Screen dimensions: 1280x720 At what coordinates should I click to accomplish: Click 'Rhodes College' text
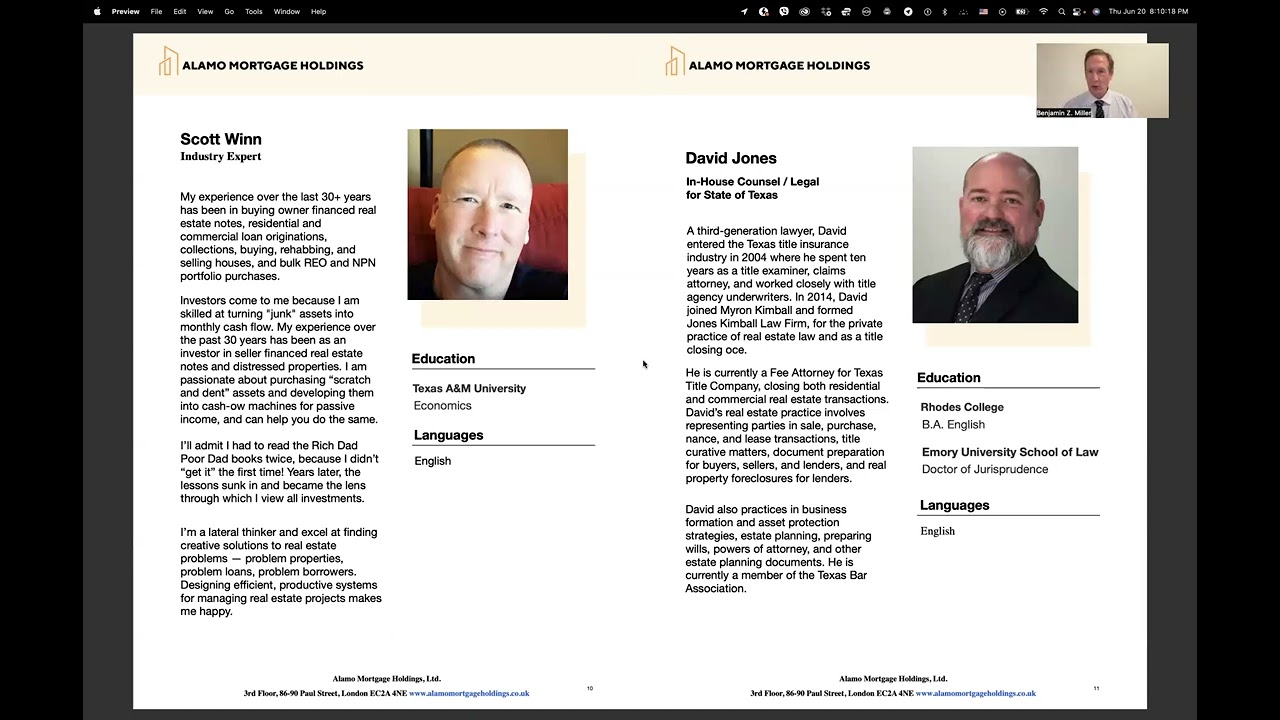click(962, 407)
